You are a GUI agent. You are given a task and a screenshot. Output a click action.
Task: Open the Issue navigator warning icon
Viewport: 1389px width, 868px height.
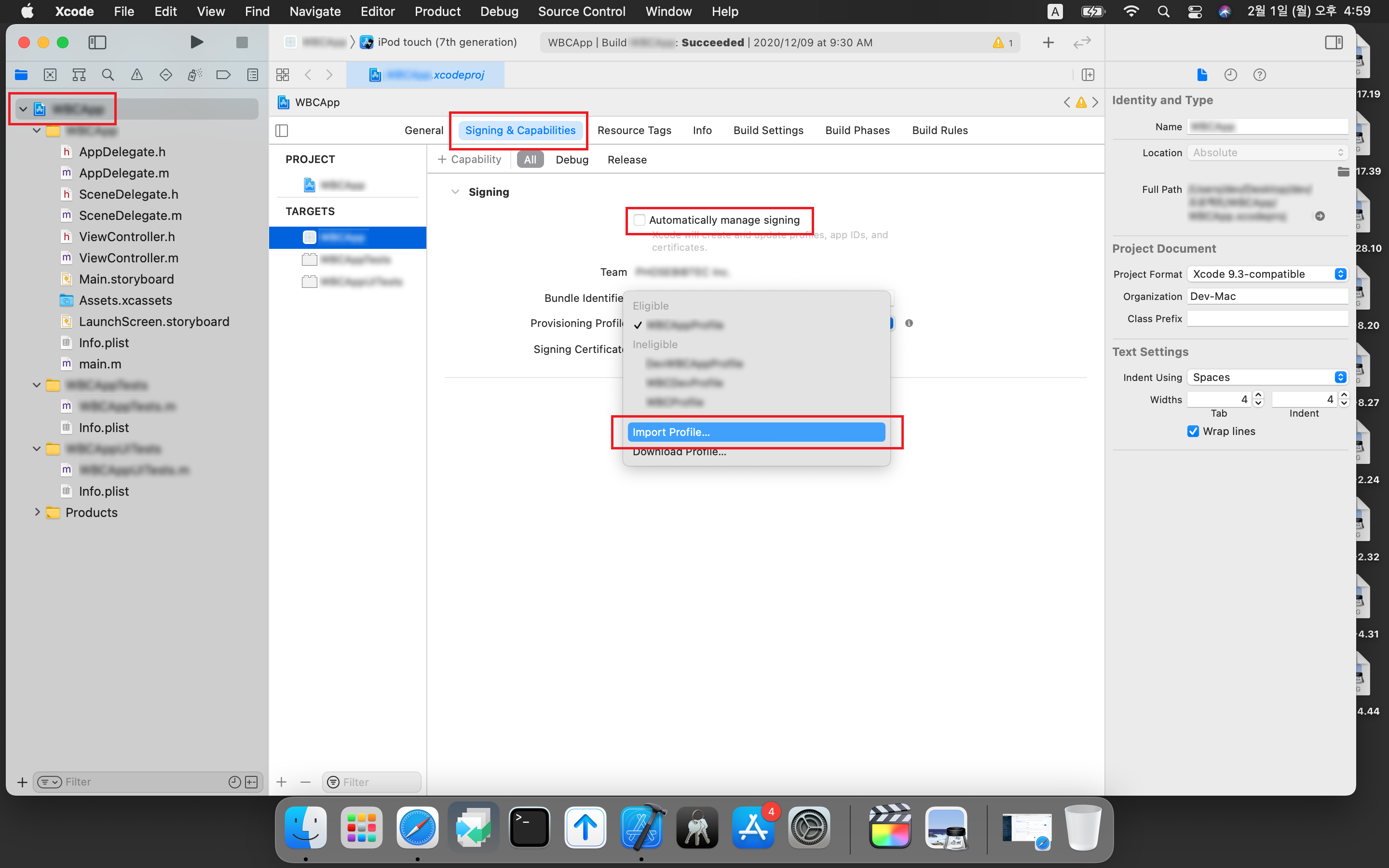pyautogui.click(x=136, y=75)
